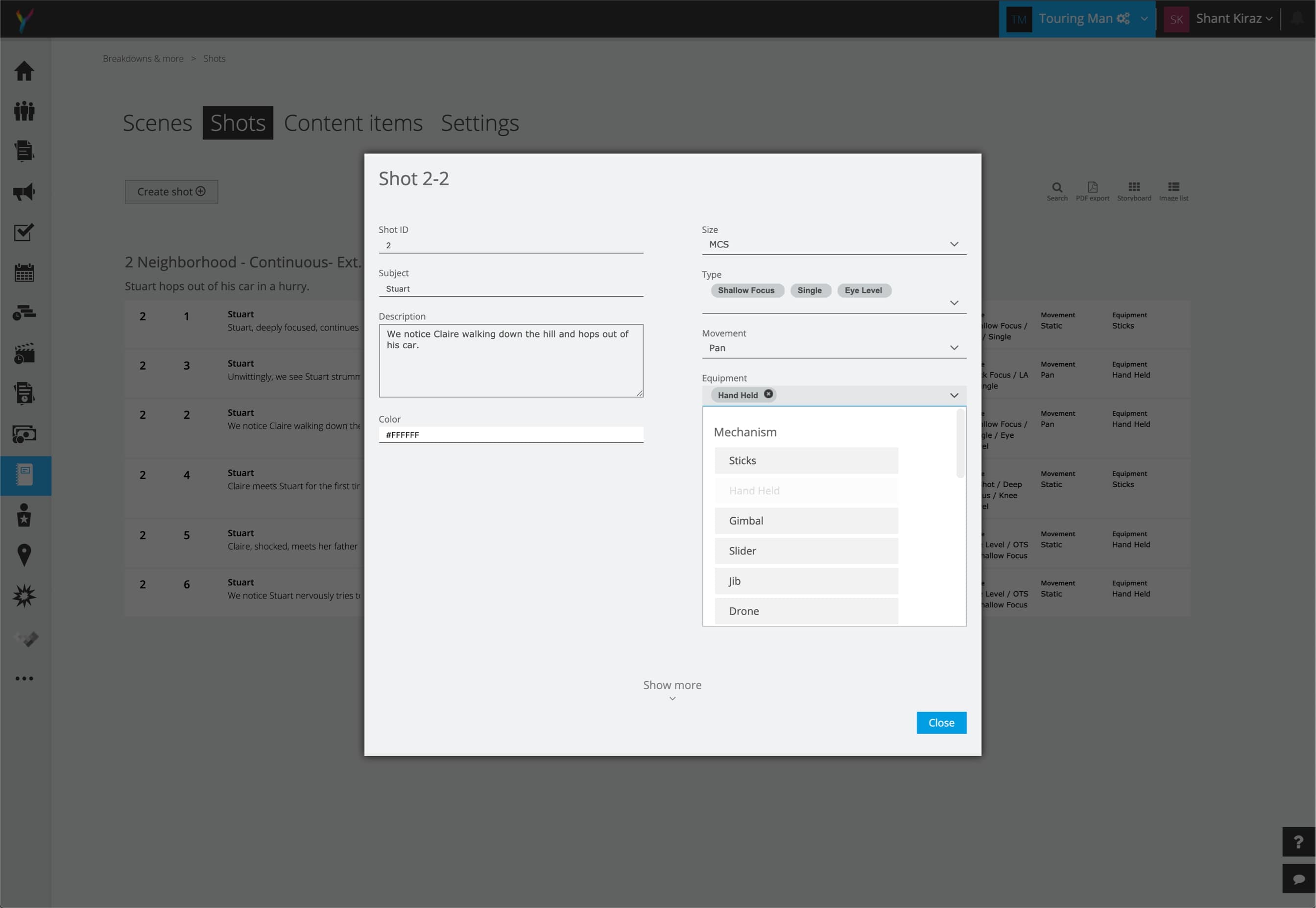Follow the Shots breadcrumb link
Screen dimensions: 1316x908
(215, 59)
